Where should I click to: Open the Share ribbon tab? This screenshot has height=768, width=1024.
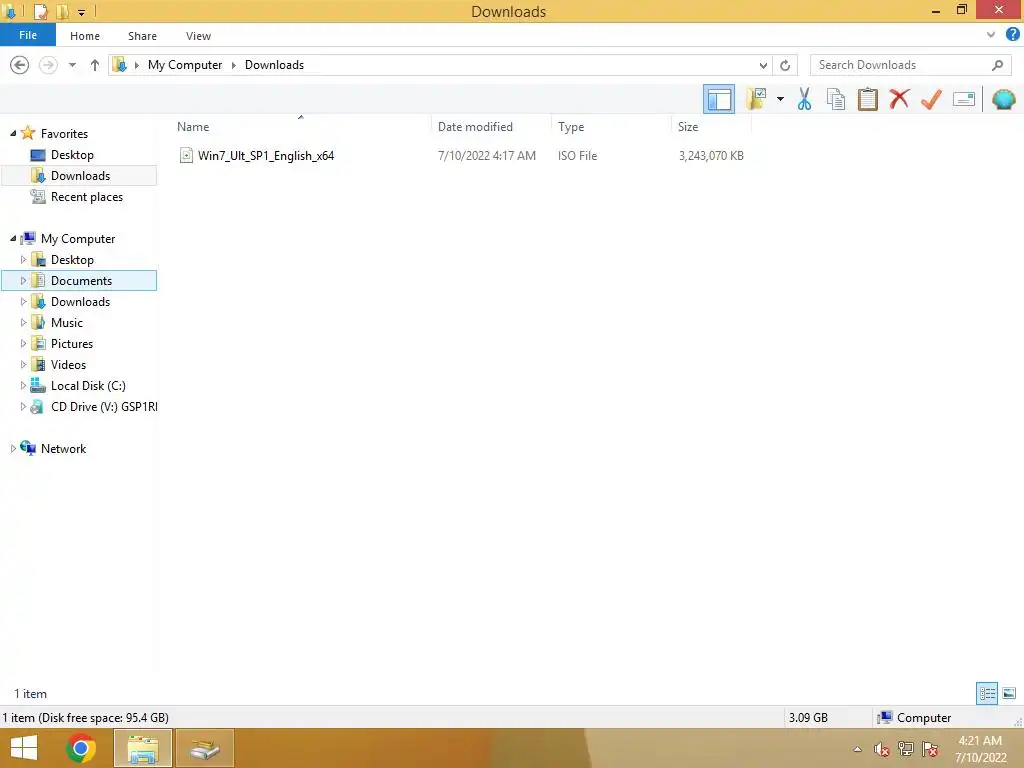pos(142,36)
